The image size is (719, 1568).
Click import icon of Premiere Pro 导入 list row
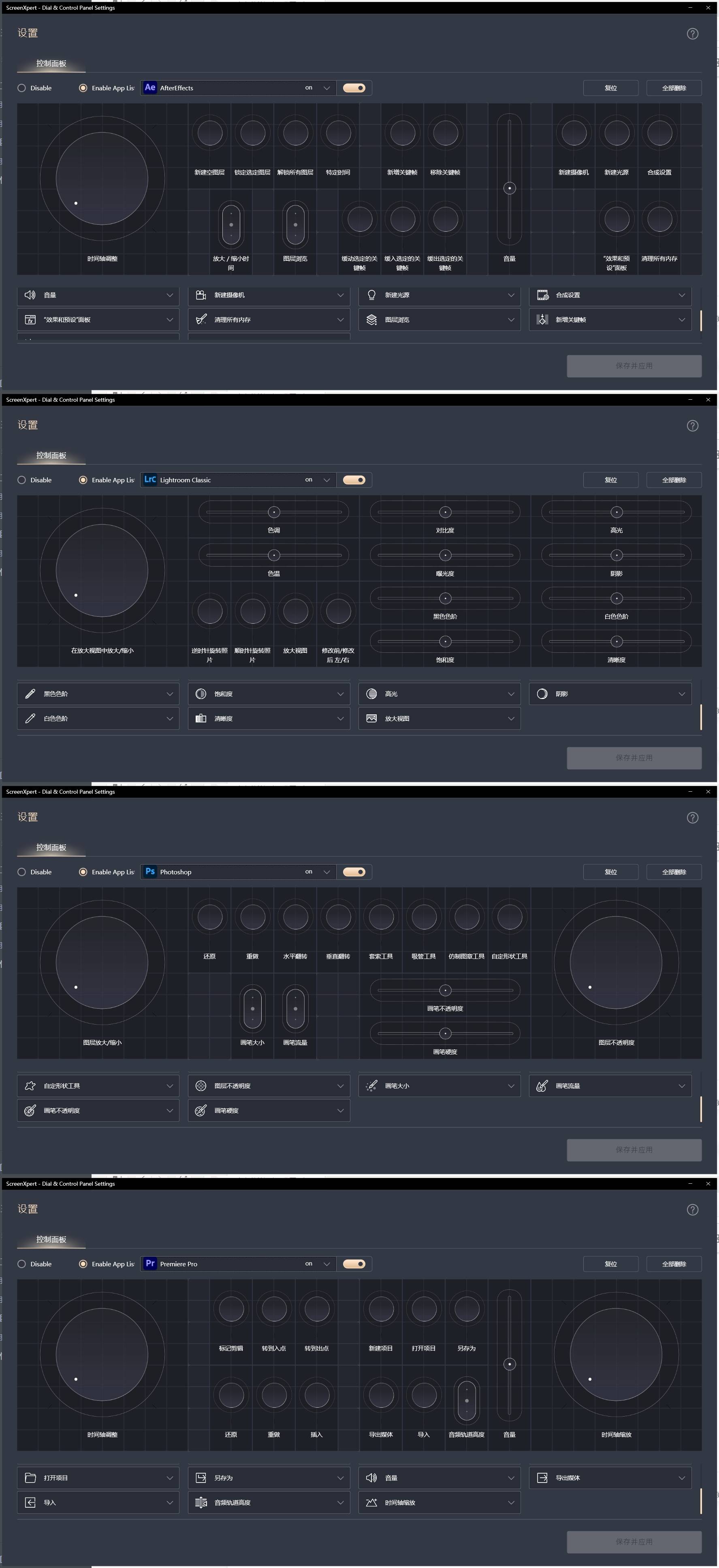coord(30,1502)
